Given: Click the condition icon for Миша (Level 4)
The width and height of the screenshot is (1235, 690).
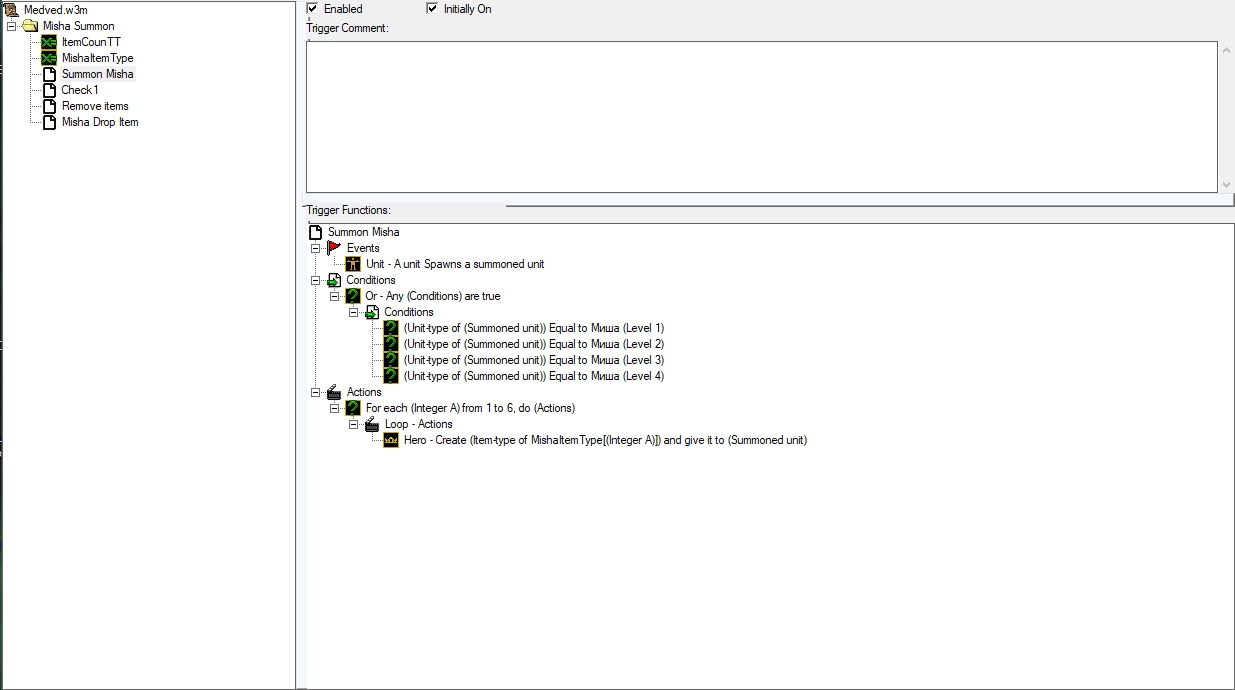Looking at the screenshot, I should tap(391, 376).
